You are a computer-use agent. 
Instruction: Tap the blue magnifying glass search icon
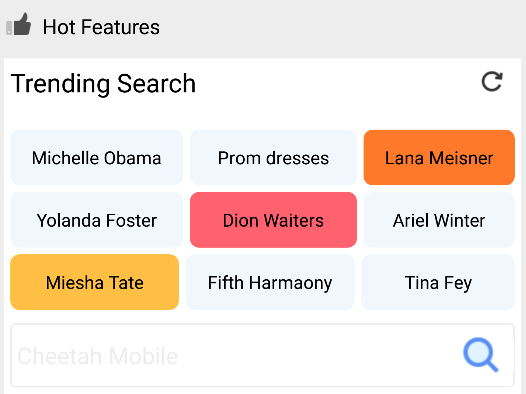click(481, 355)
